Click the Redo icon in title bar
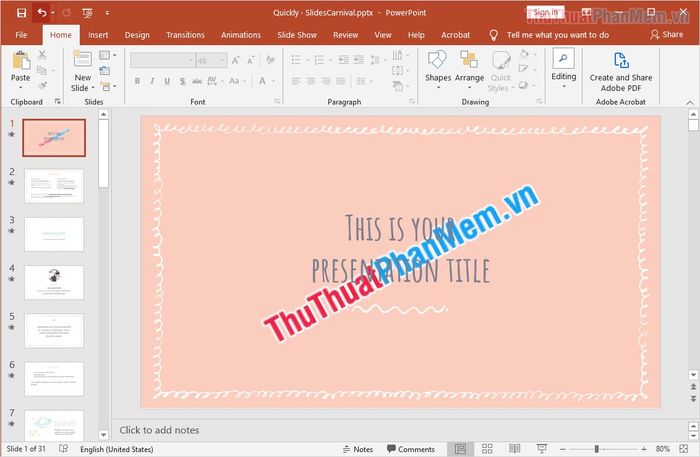Viewport: 700px width, 457px height. pos(67,13)
